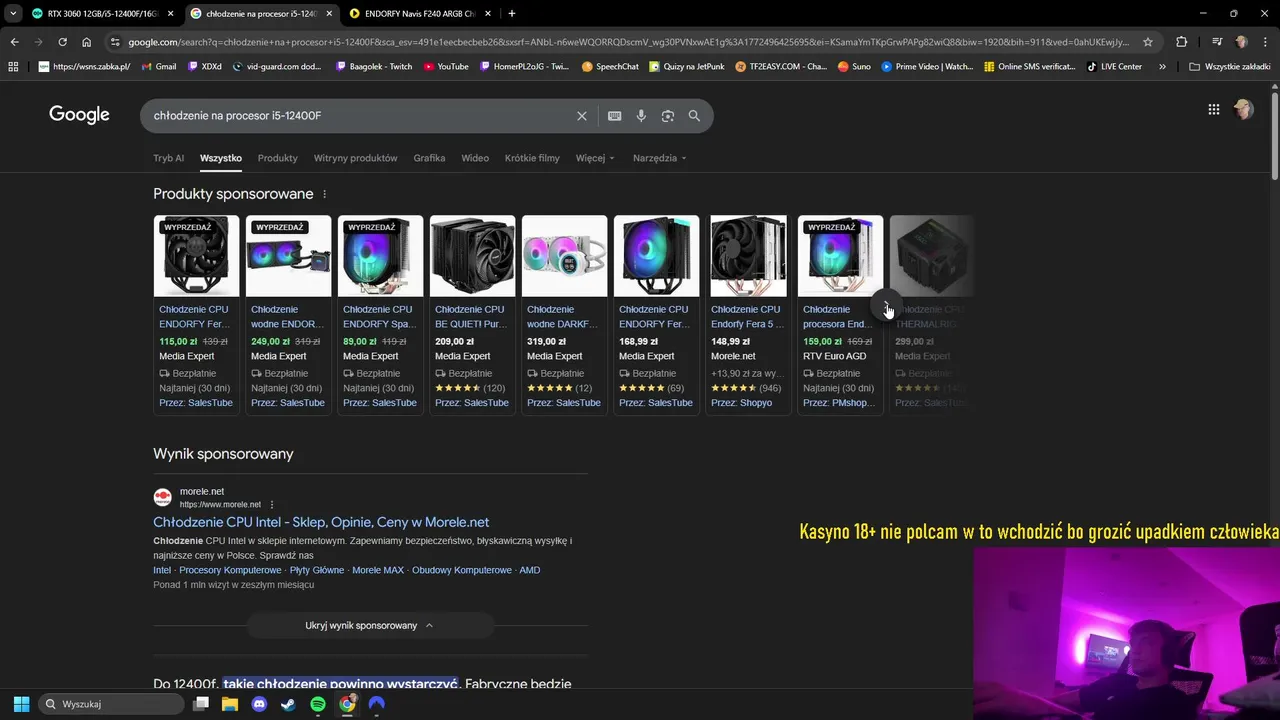
Task: Switch to the Produkty tab
Action: click(x=278, y=158)
